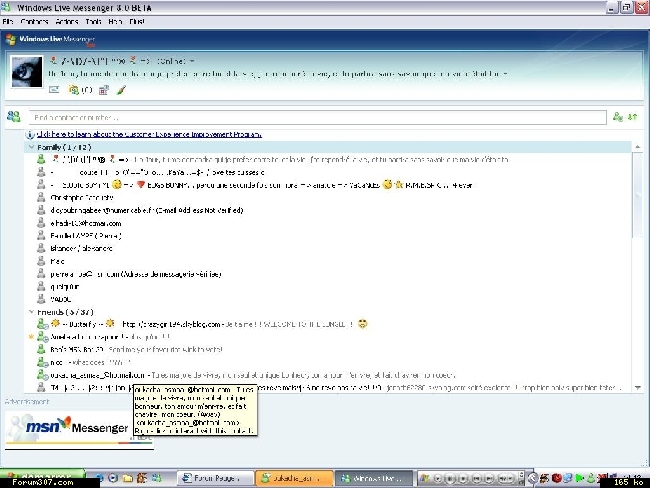Open personal message dropdown arrow

tap(505, 74)
